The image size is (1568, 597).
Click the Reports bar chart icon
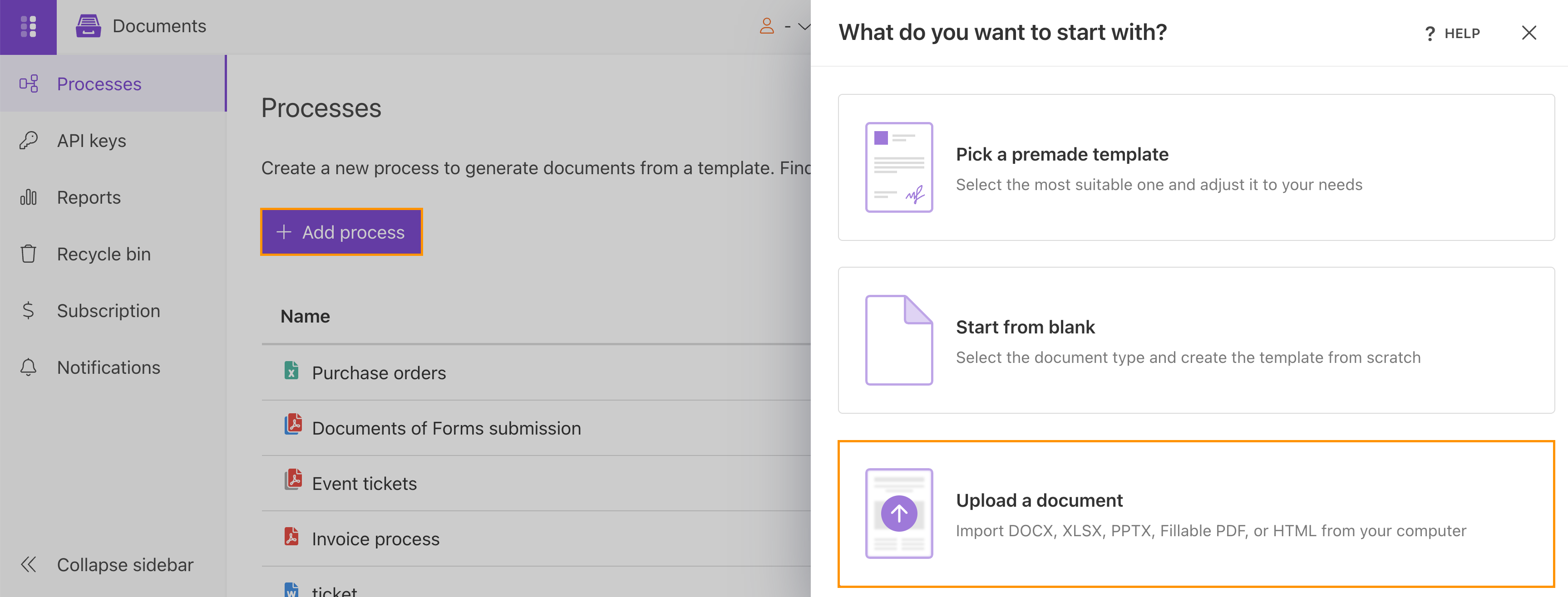point(29,197)
